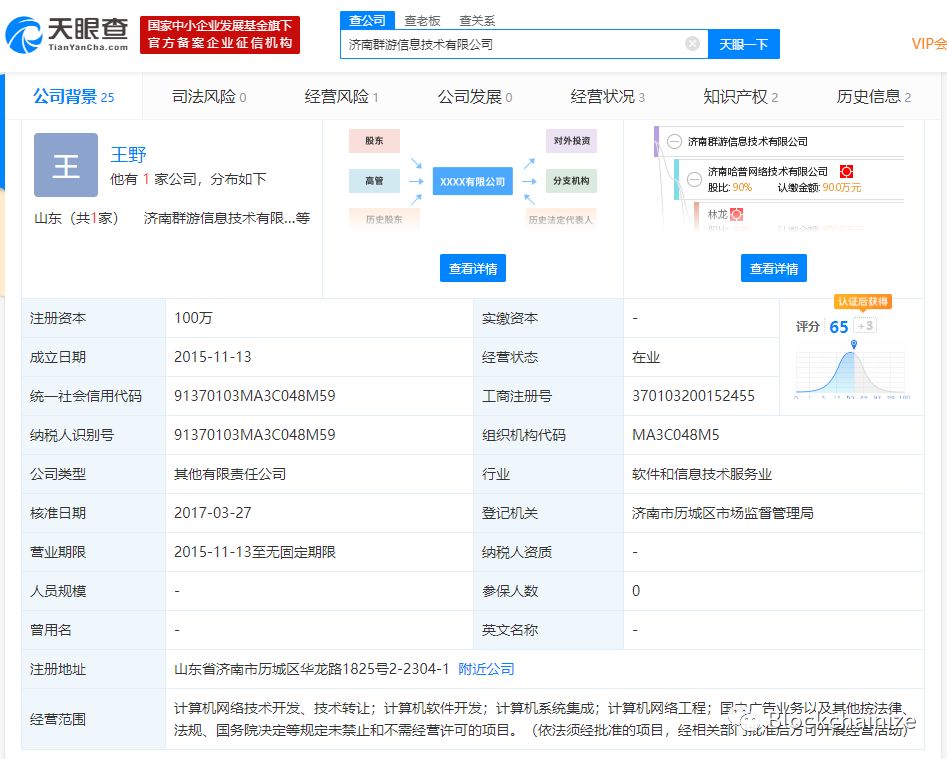Click the 工商注册号 value 370103200152455
The width and height of the screenshot is (947, 759).
pyautogui.click(x=693, y=396)
